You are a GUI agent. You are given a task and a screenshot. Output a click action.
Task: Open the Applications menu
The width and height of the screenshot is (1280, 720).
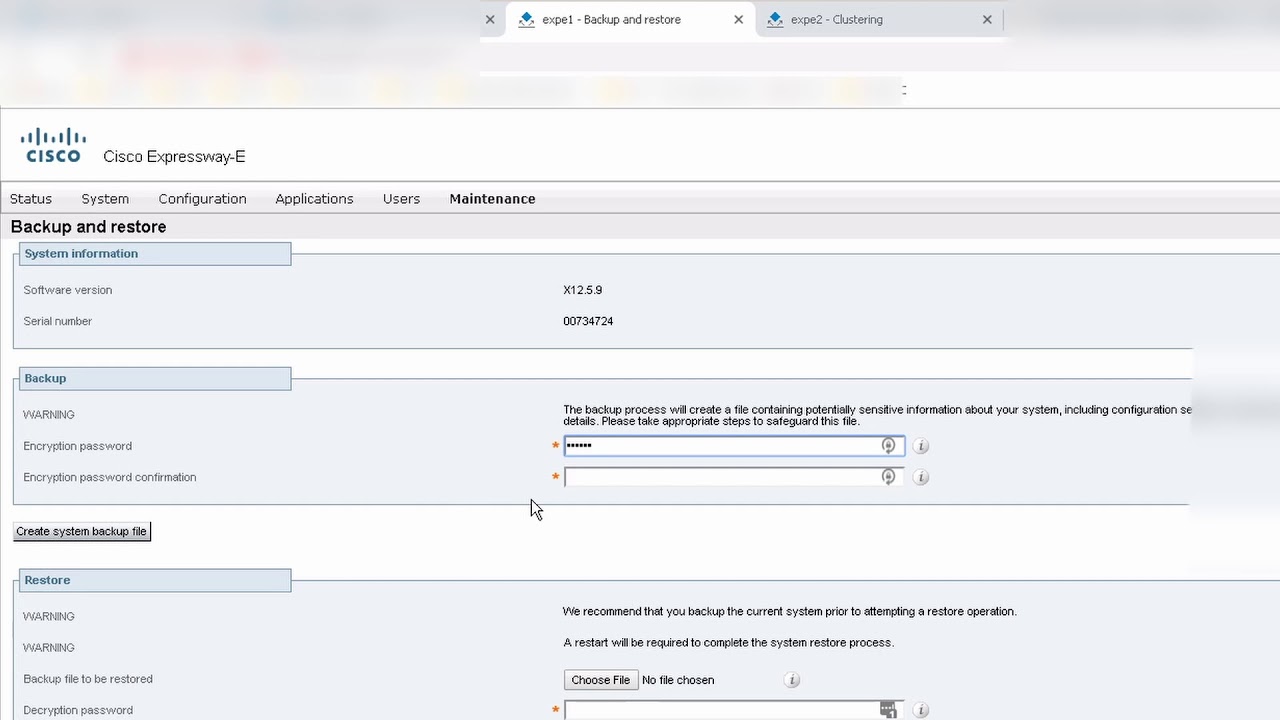(314, 199)
